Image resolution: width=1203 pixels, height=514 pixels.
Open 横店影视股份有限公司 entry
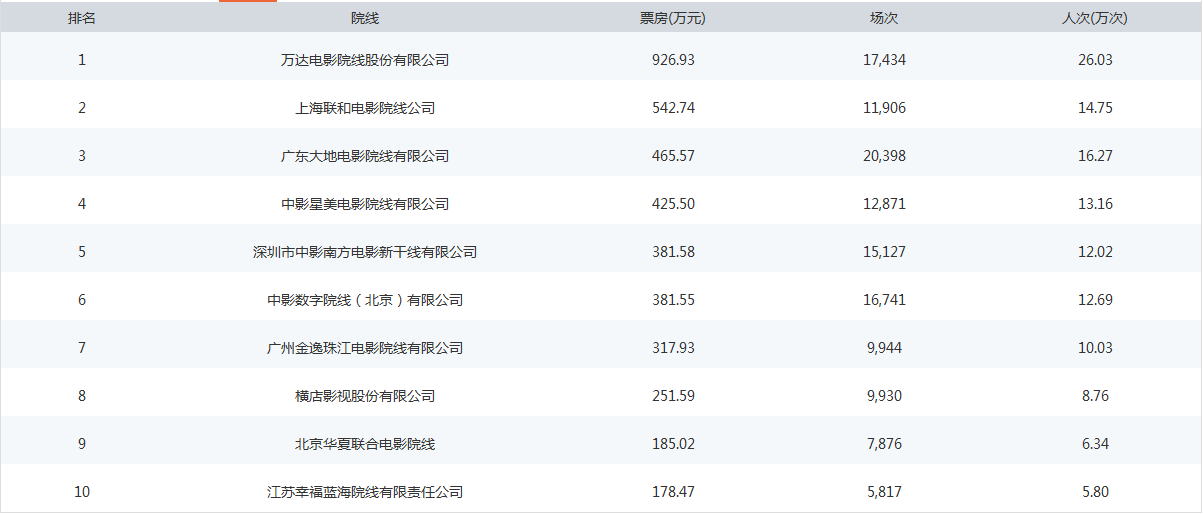[x=365, y=396]
